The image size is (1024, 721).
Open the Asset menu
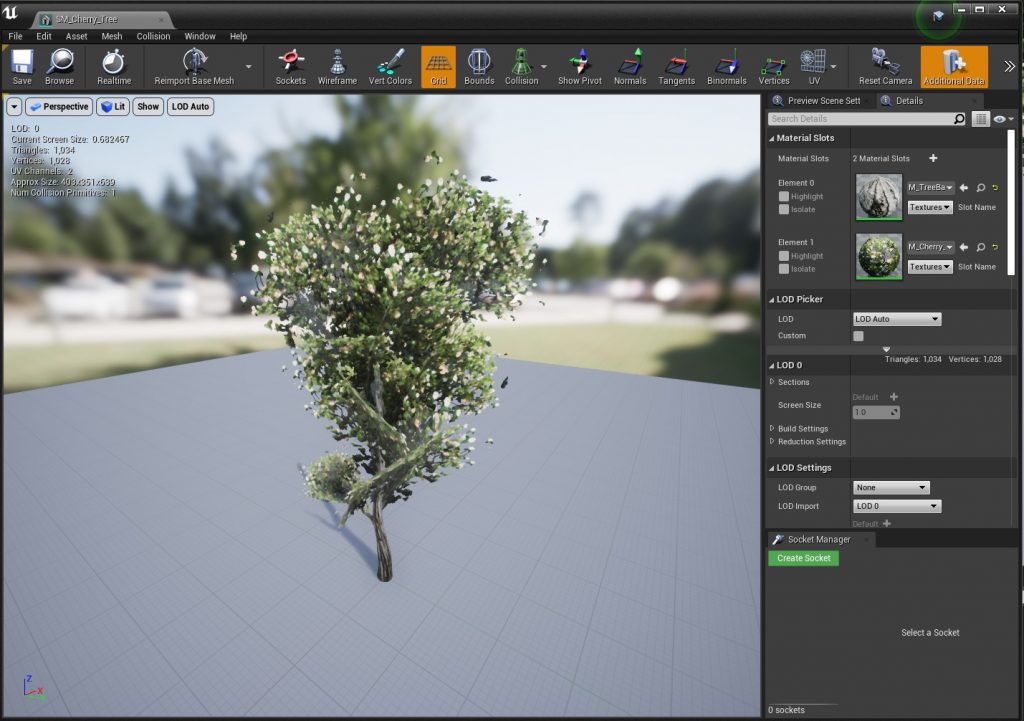coord(76,36)
